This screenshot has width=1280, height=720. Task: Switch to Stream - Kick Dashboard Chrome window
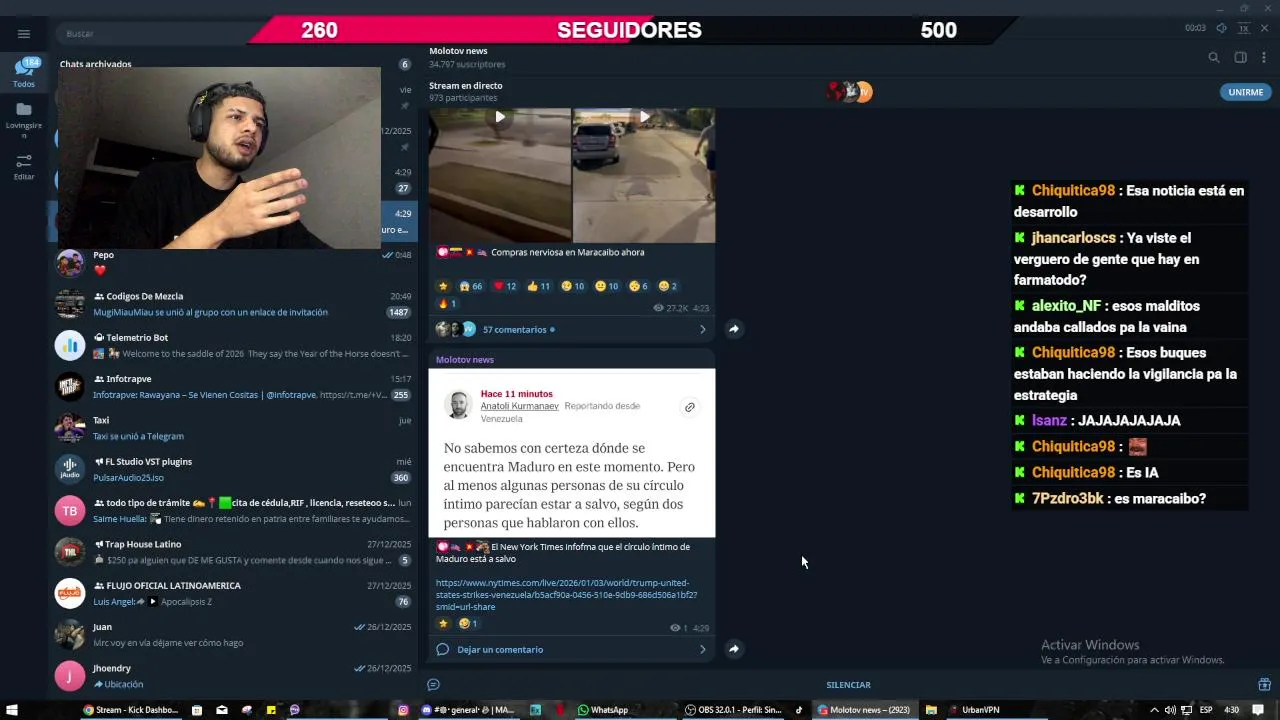point(131,710)
